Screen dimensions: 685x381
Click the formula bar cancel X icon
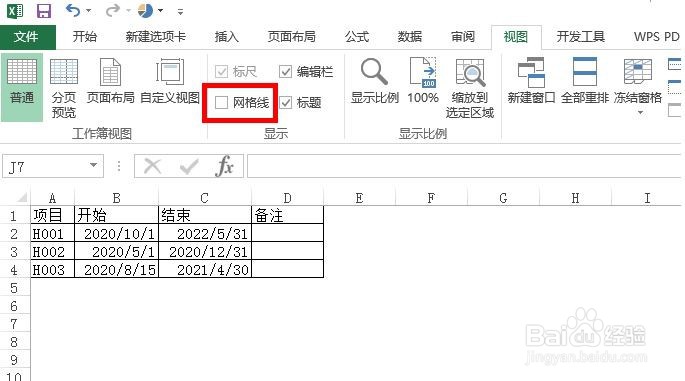tap(152, 166)
